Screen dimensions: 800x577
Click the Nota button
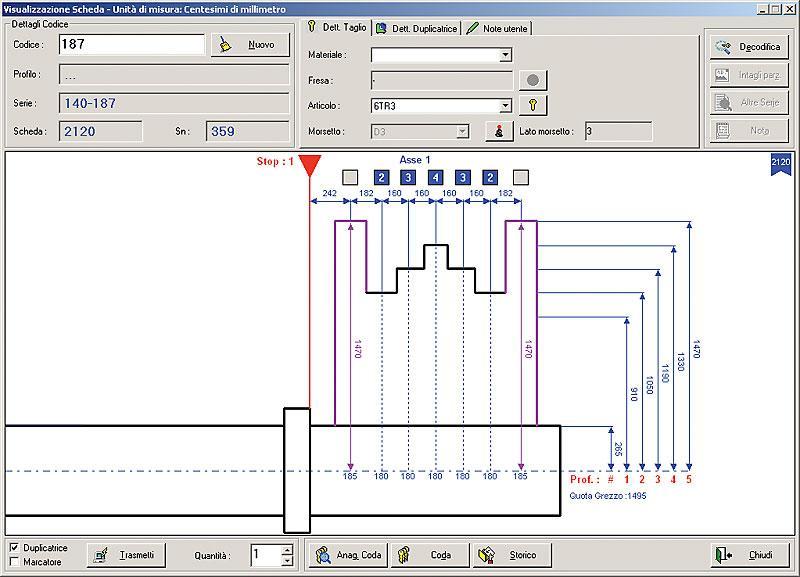tap(749, 131)
